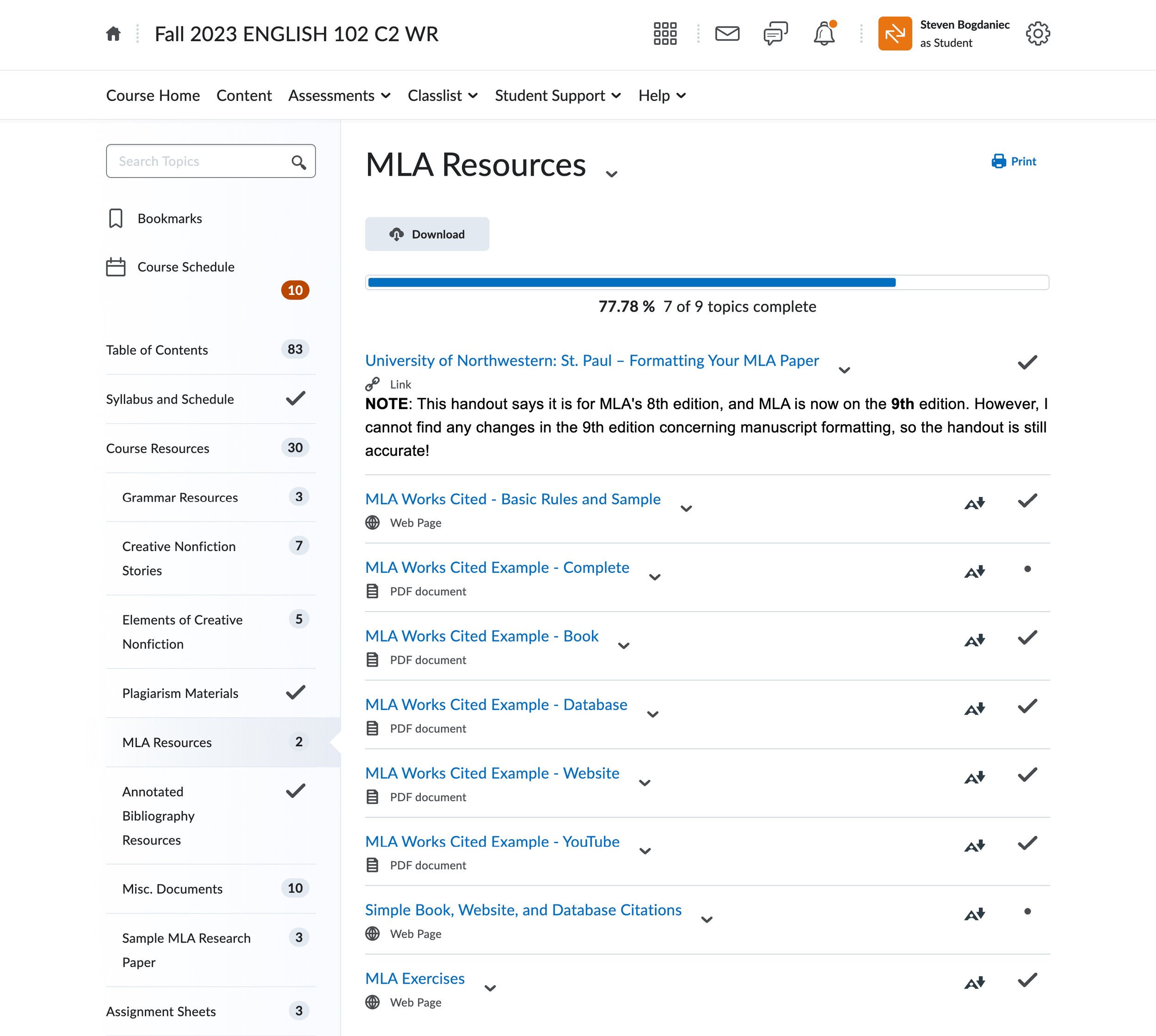Open the message alerts envelope icon
Viewport: 1156px width, 1036px height.
click(727, 34)
